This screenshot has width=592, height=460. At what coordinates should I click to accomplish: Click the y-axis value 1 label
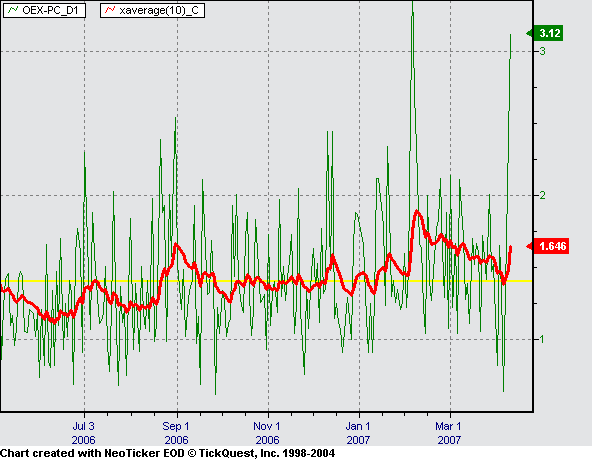click(542, 339)
